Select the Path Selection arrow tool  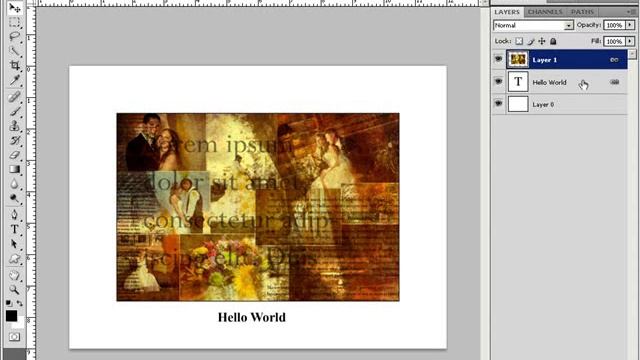(14, 244)
